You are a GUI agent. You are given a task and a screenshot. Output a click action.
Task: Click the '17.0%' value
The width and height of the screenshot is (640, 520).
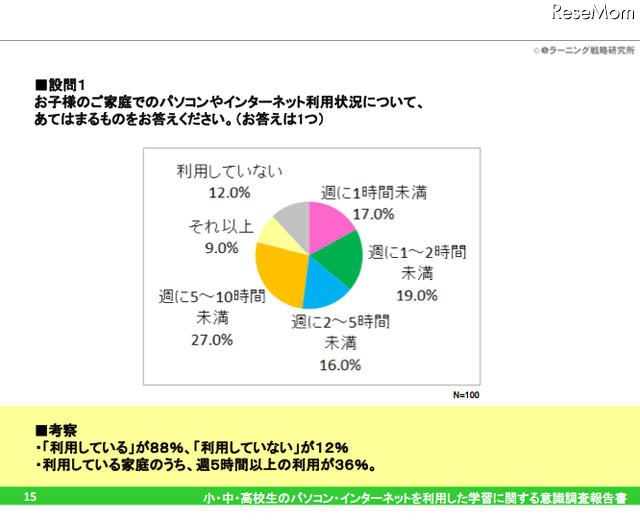click(373, 214)
